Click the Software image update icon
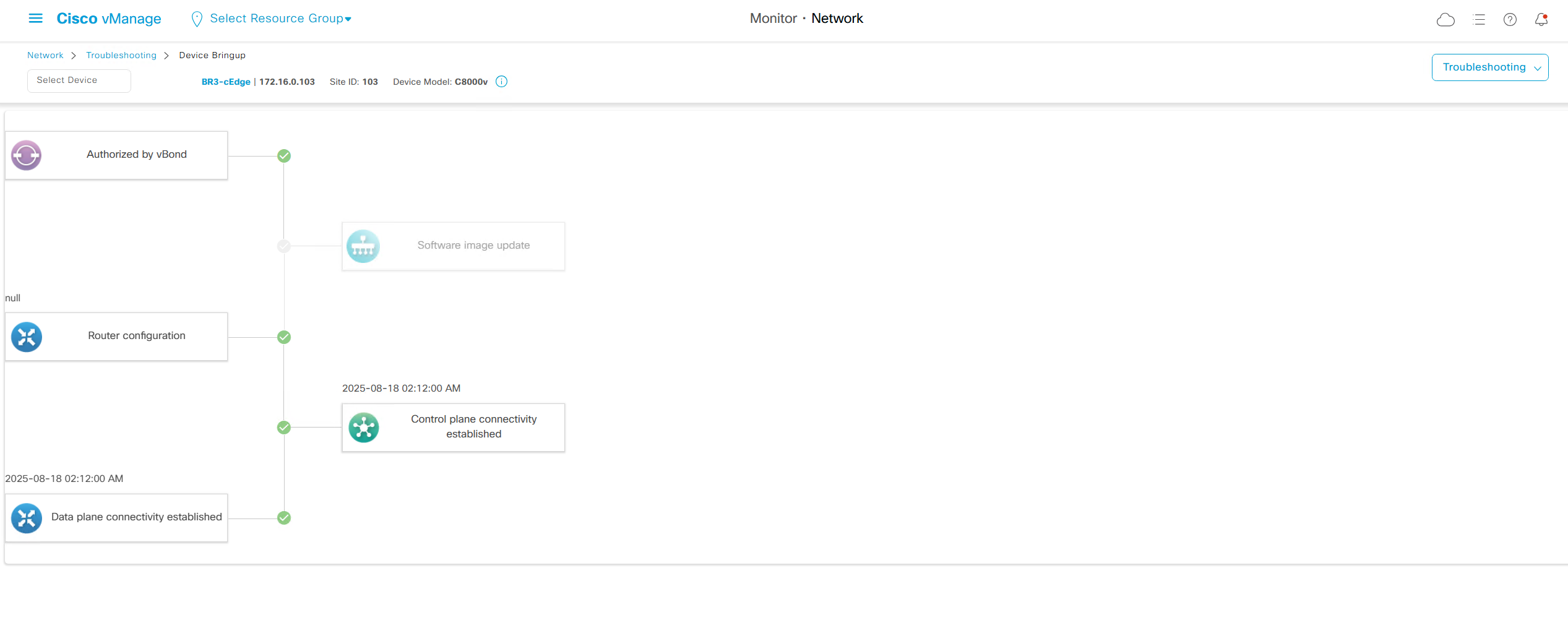Viewport: 1568px width, 641px height. click(x=363, y=246)
